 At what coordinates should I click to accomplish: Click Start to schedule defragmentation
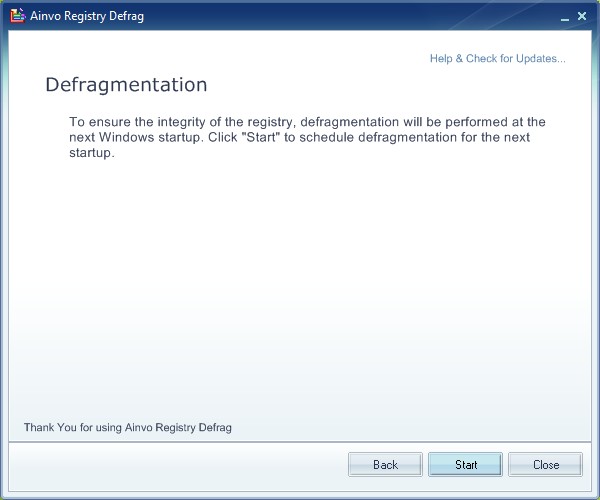pos(465,464)
